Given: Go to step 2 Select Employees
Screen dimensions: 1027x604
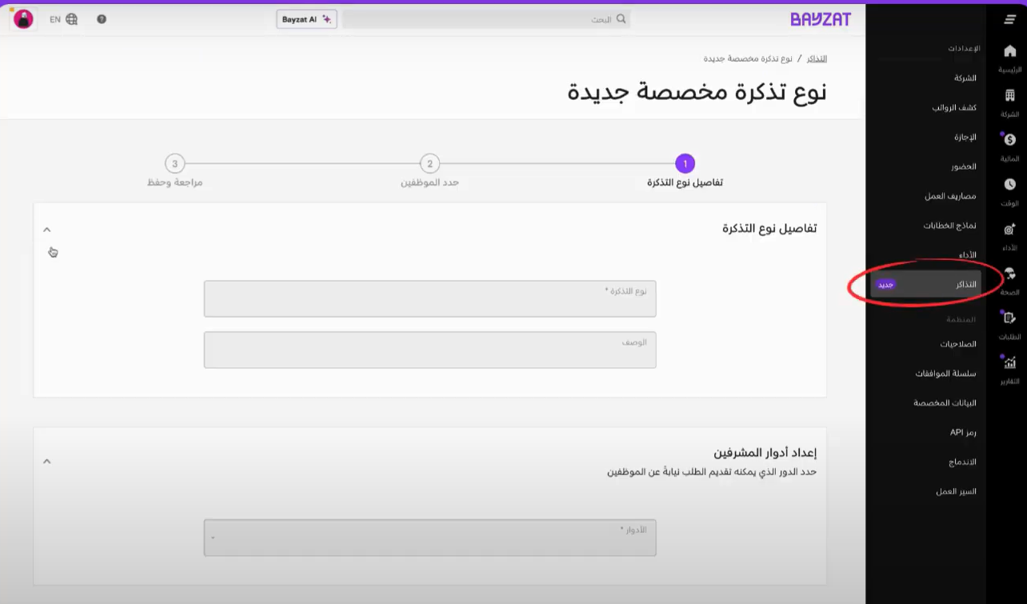Looking at the screenshot, I should (x=429, y=164).
